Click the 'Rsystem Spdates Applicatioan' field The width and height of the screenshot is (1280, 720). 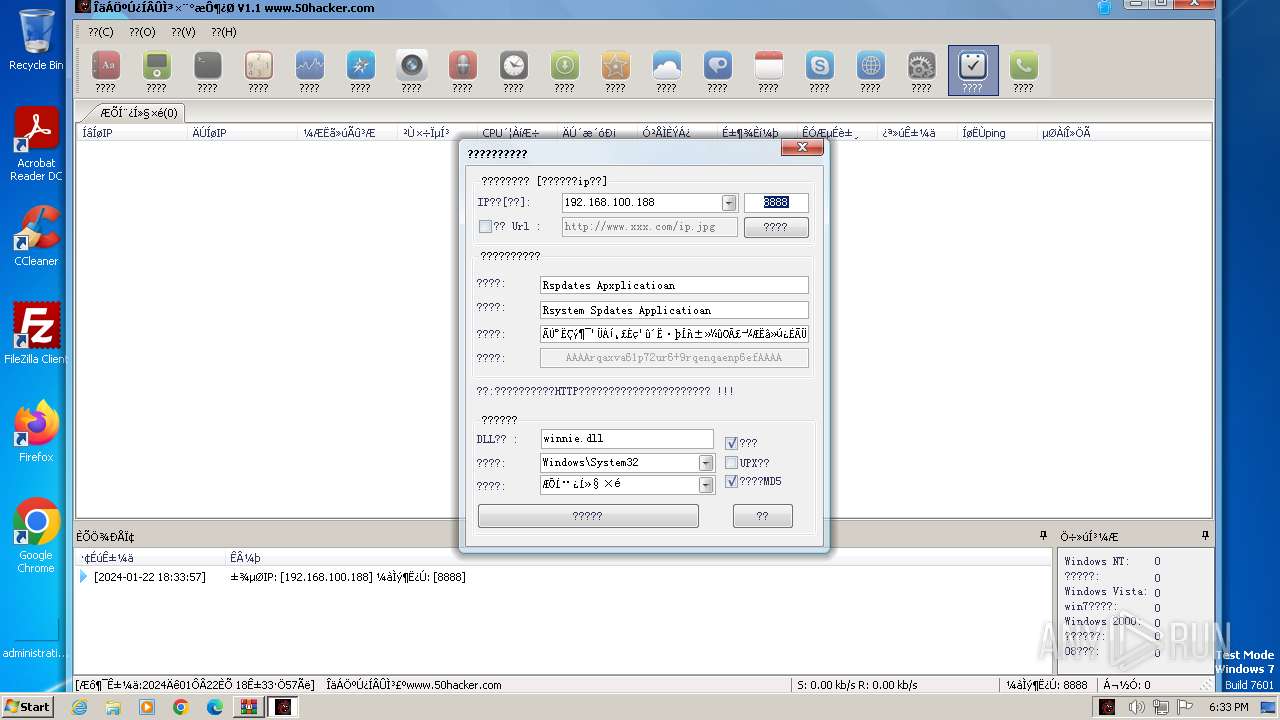674,310
